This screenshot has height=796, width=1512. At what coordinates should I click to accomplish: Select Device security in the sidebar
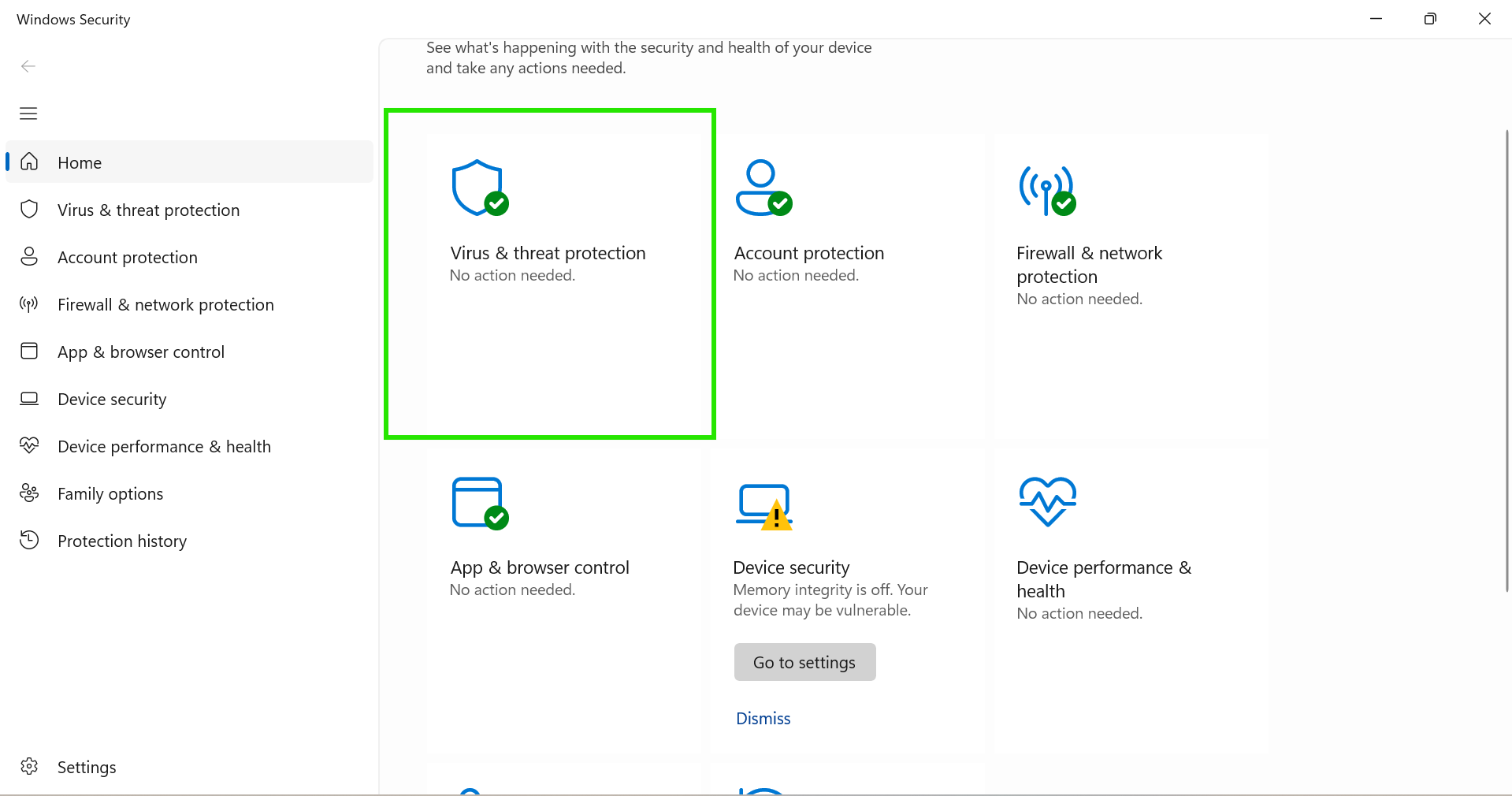189,399
